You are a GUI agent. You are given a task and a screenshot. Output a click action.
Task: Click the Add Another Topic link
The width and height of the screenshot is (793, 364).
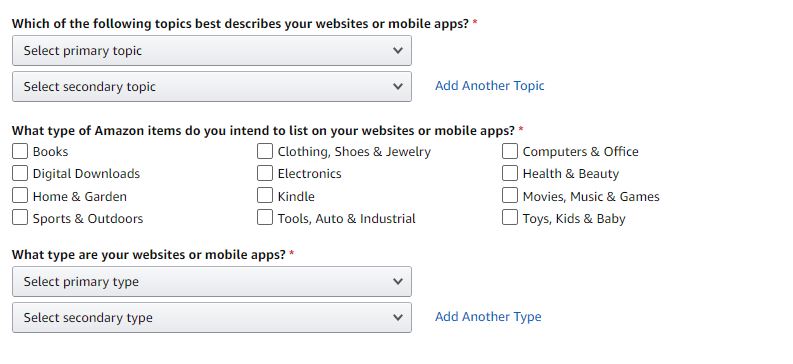(490, 86)
